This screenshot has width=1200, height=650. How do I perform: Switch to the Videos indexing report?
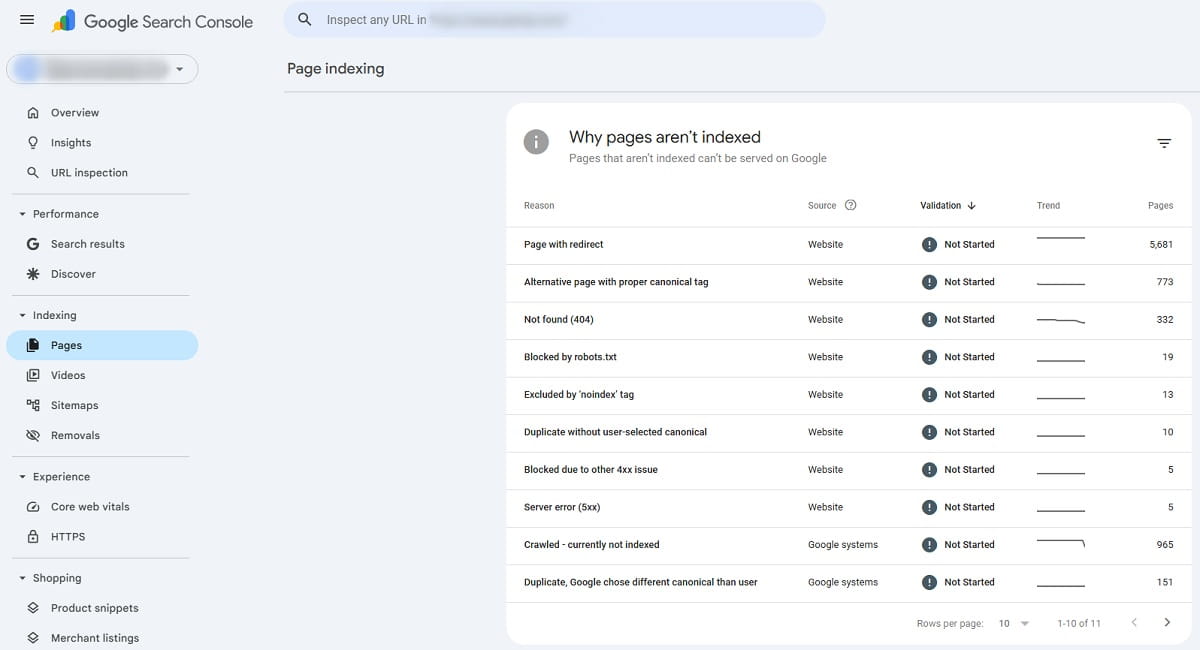(33, 375)
